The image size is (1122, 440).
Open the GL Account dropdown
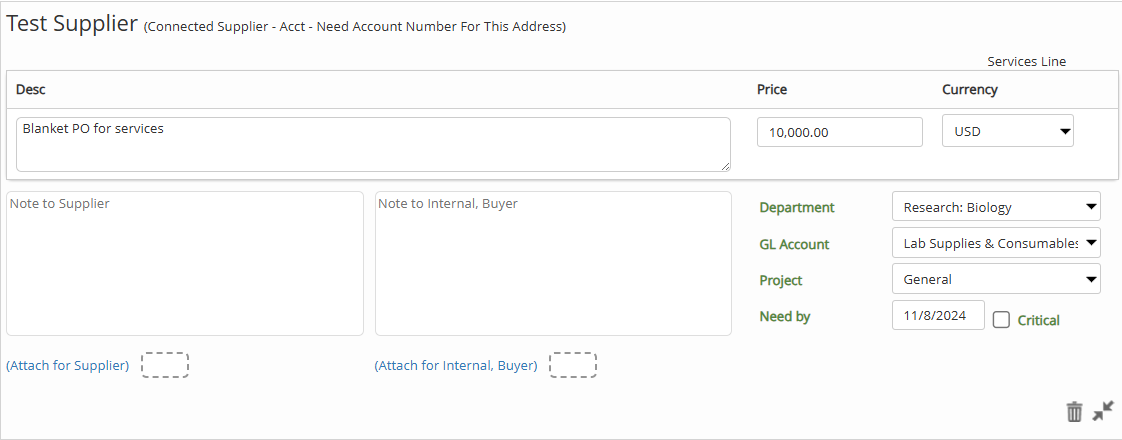click(996, 243)
